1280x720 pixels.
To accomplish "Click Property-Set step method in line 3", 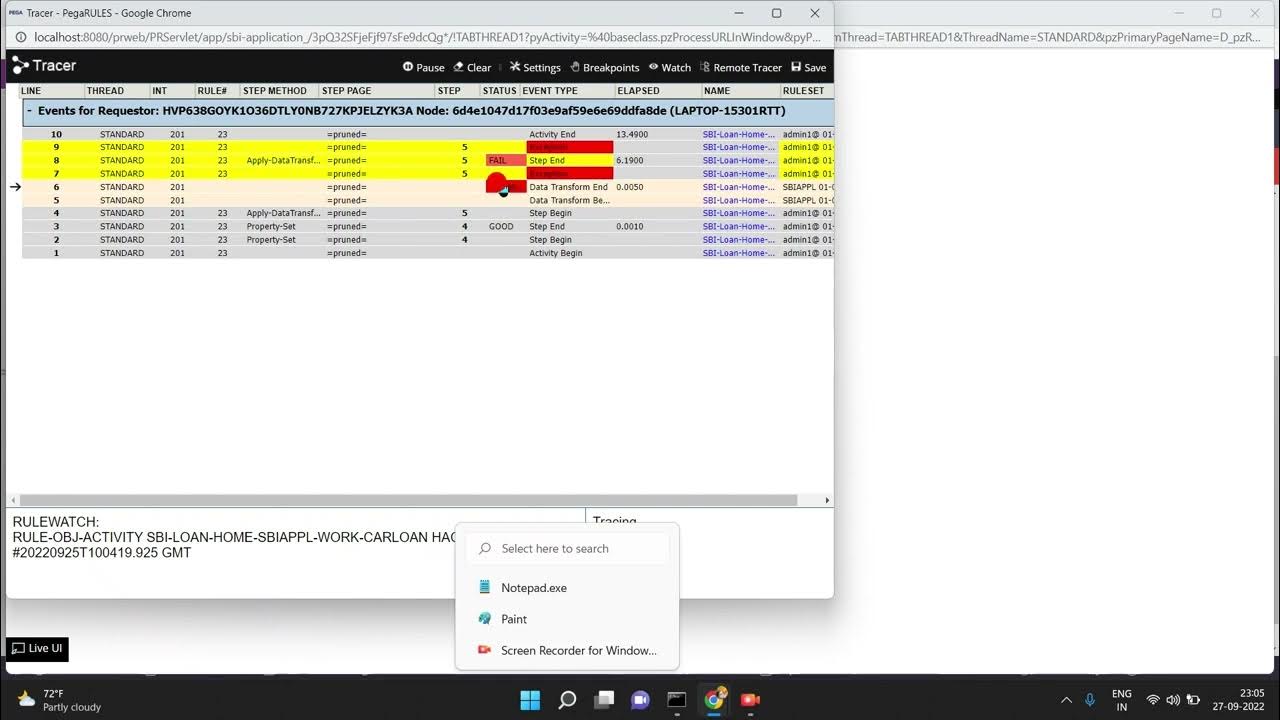I will tap(271, 226).
